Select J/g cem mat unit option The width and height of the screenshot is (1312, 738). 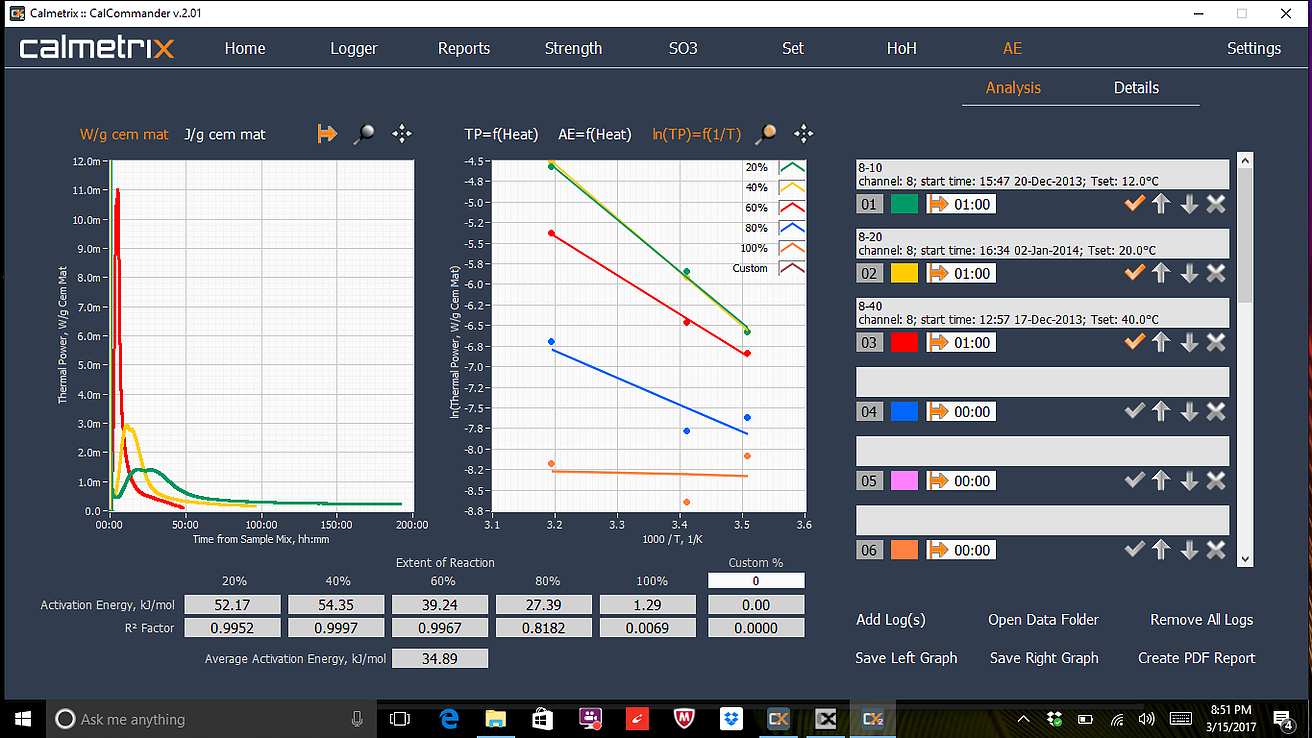pos(225,134)
